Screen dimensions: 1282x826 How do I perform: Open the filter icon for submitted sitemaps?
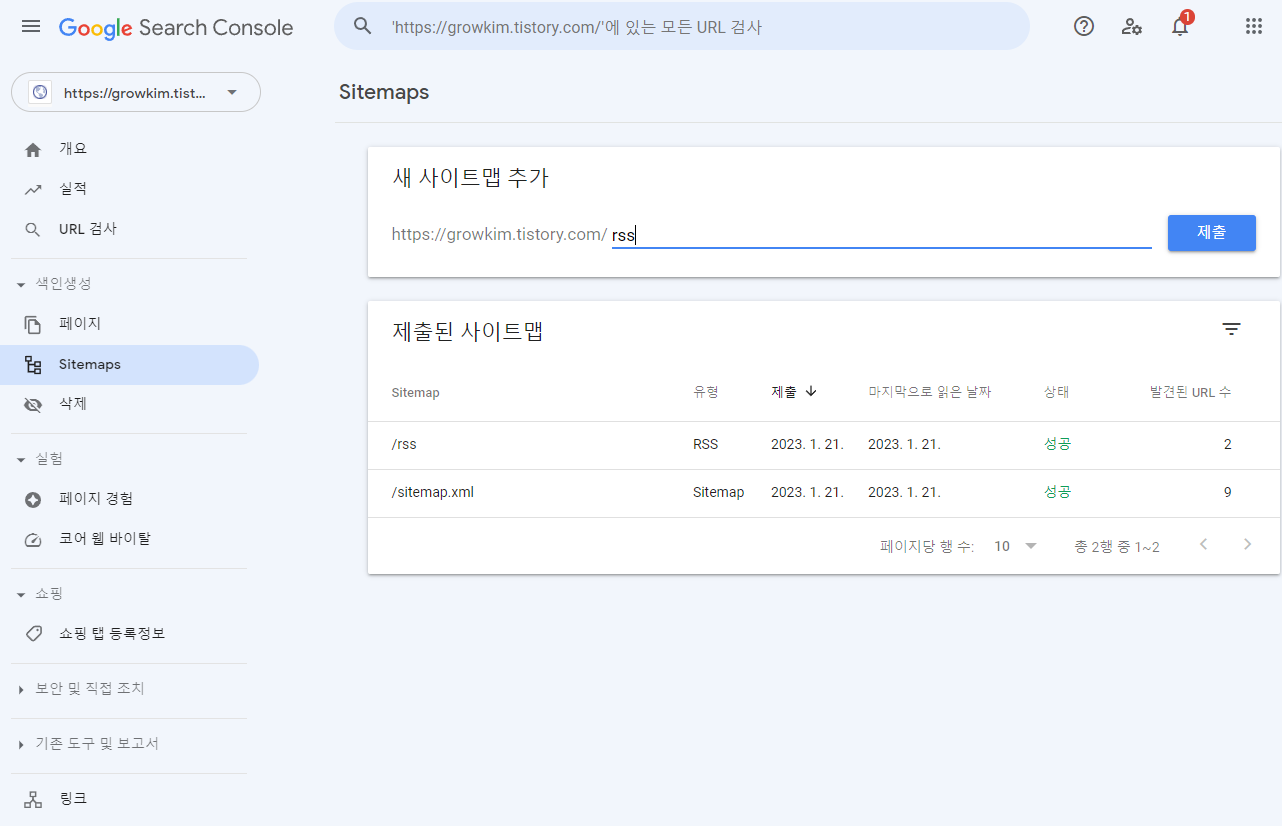[1232, 329]
